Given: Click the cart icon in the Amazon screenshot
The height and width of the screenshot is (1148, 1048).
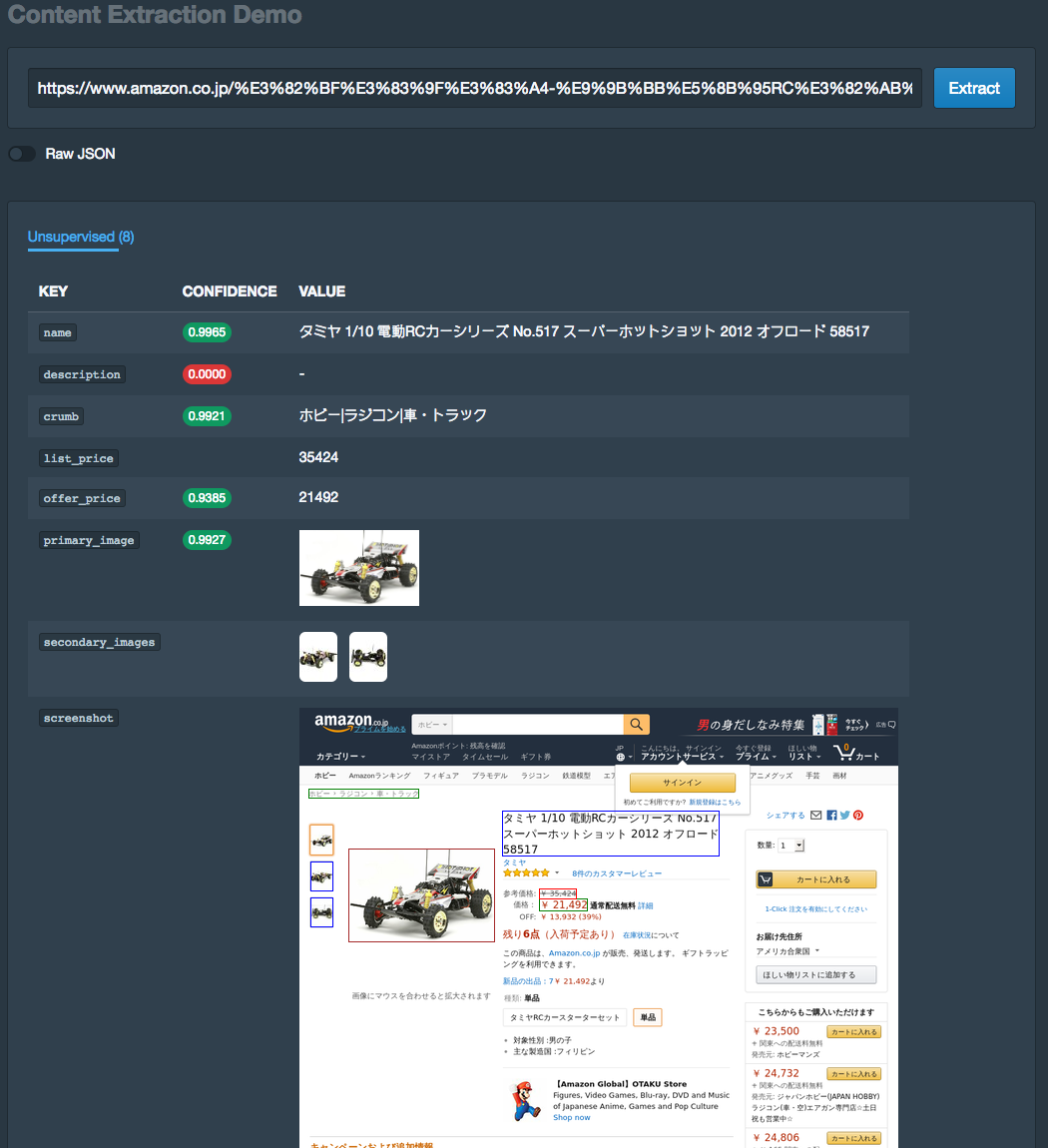Looking at the screenshot, I should [x=844, y=751].
